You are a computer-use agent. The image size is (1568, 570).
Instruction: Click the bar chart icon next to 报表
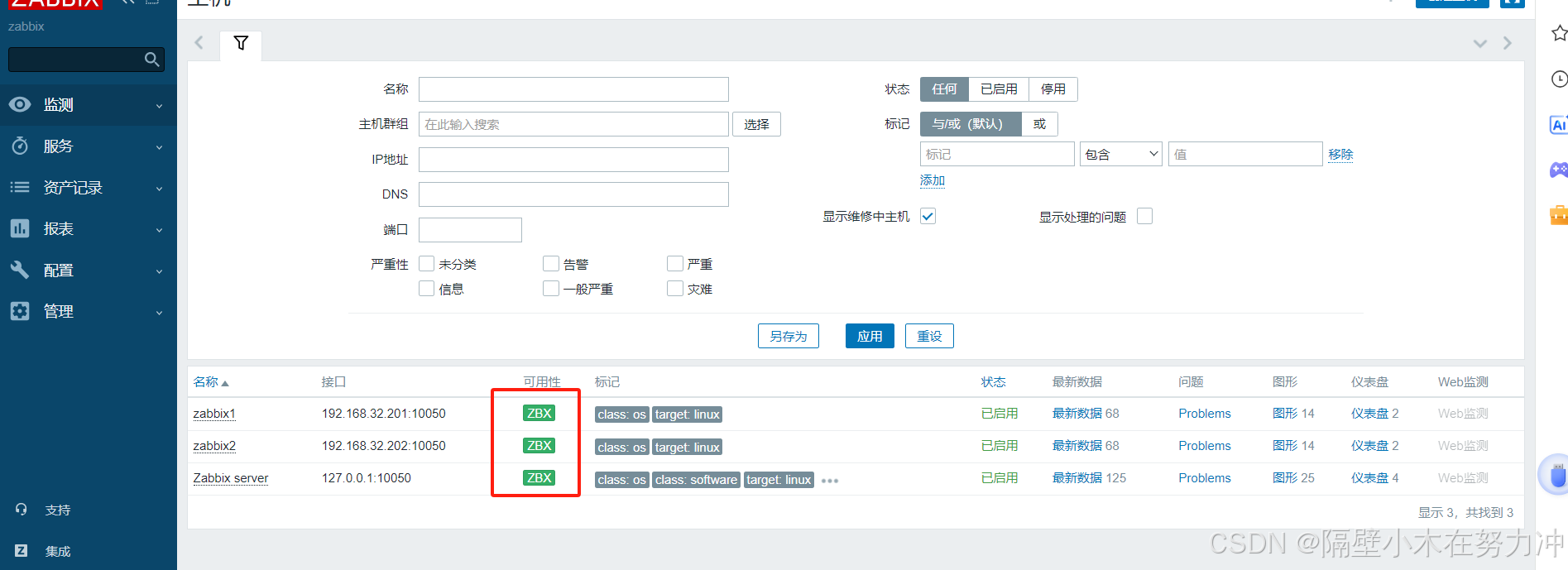coord(20,228)
